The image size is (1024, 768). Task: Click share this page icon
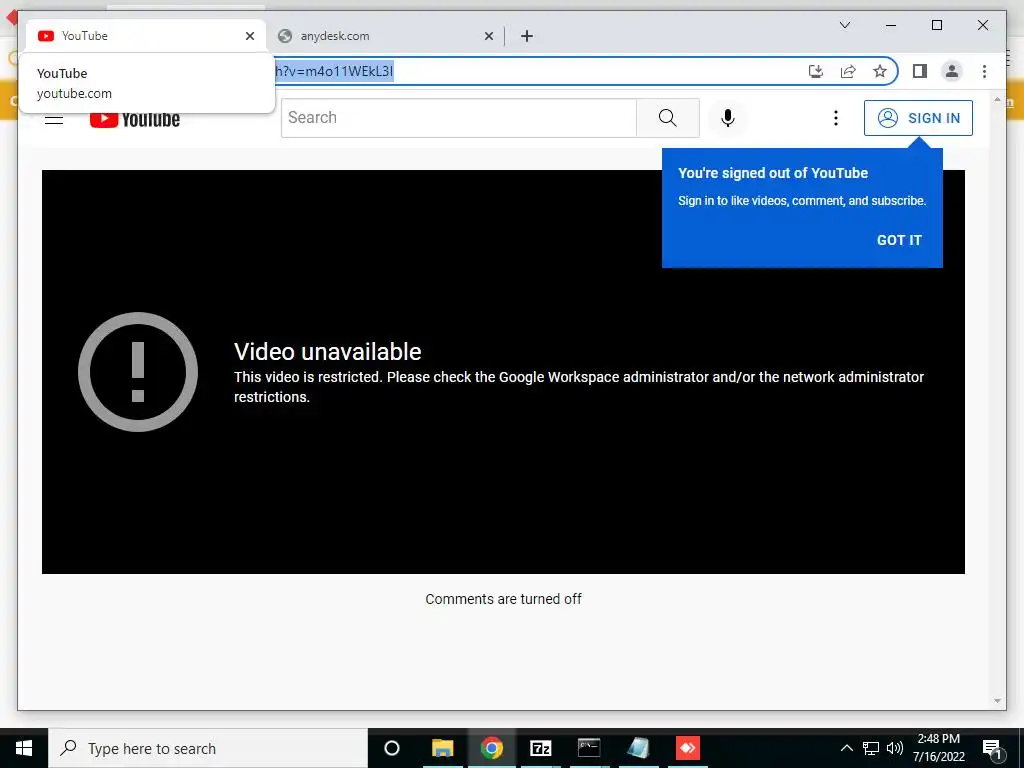[x=848, y=71]
